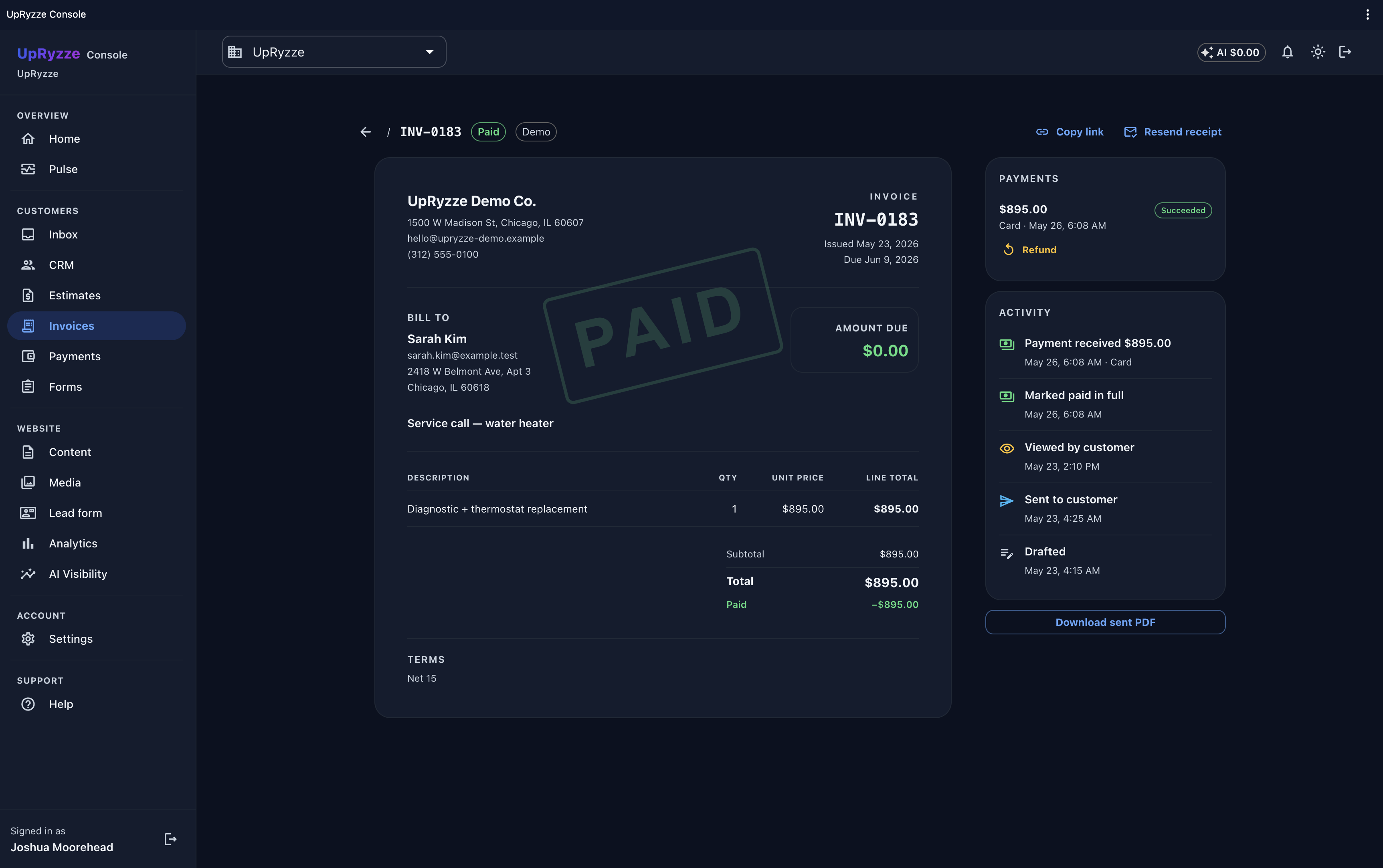Click Download sent PDF button

tap(1105, 622)
